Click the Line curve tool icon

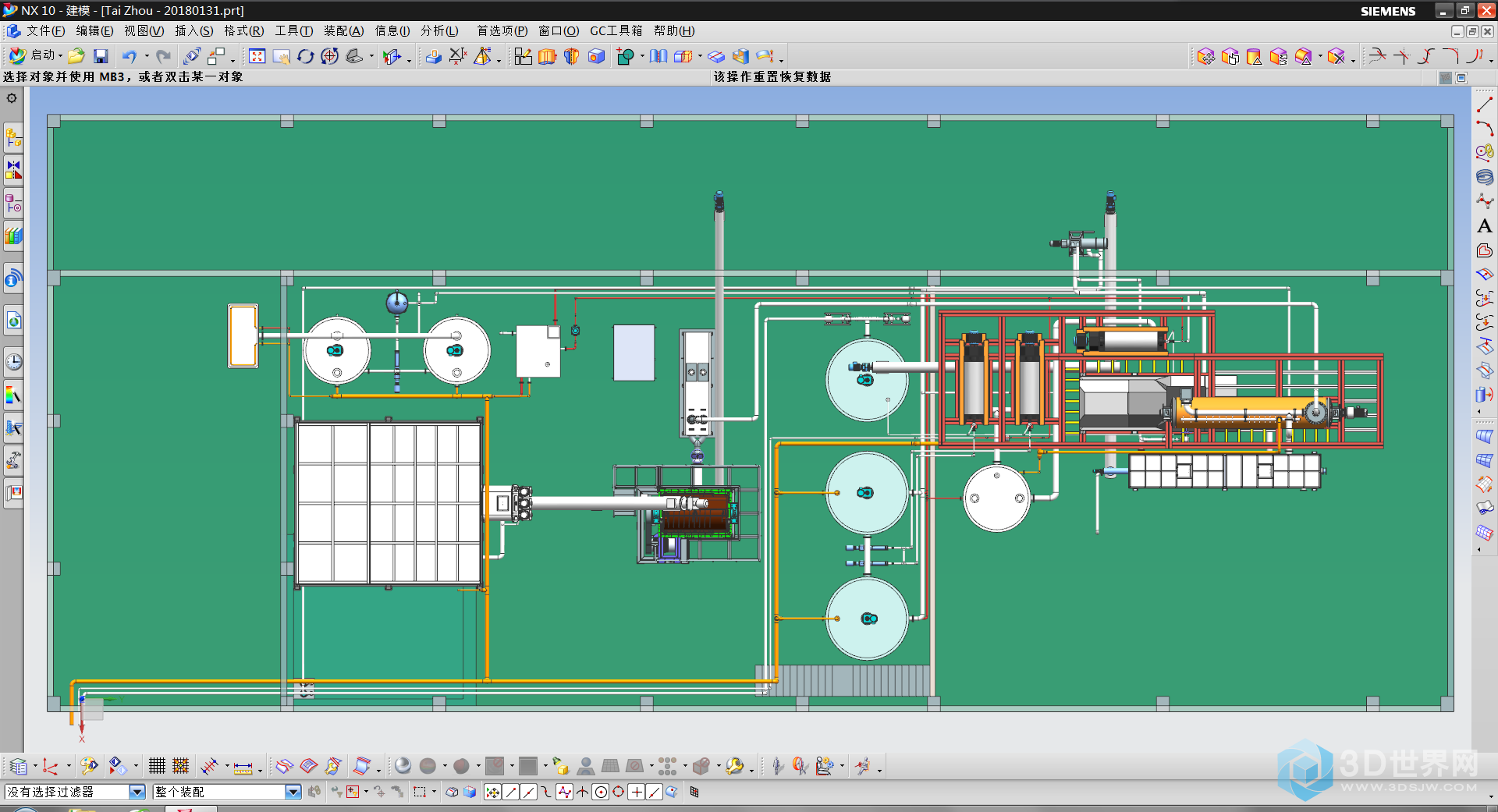pyautogui.click(x=1484, y=104)
